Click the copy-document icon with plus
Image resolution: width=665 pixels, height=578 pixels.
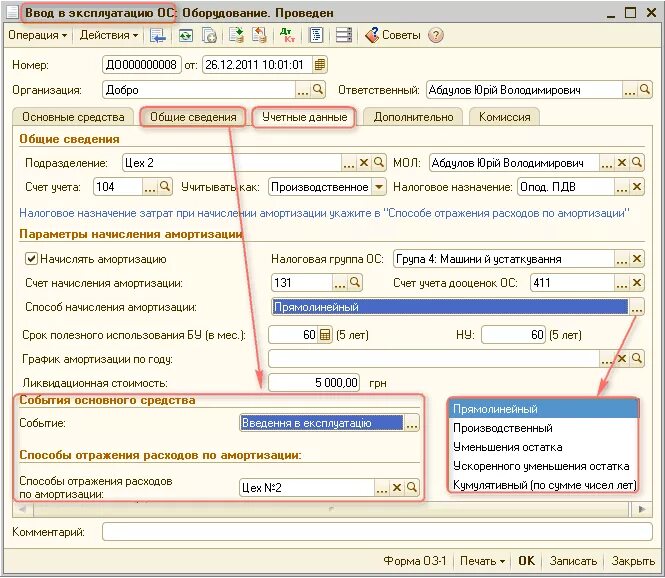[x=210, y=36]
